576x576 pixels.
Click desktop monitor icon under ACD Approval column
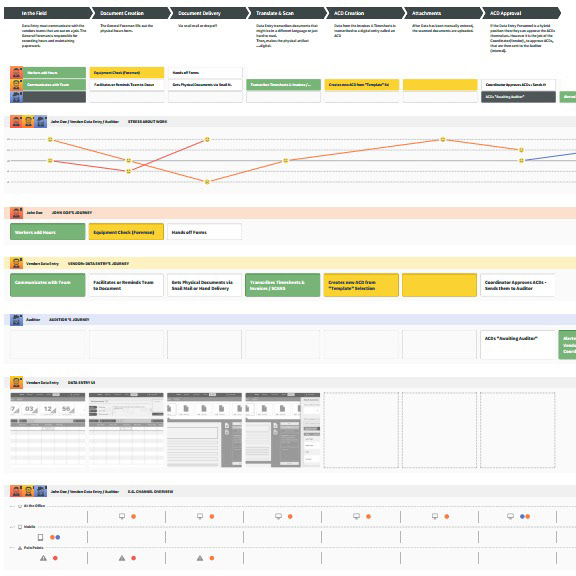[x=510, y=516]
